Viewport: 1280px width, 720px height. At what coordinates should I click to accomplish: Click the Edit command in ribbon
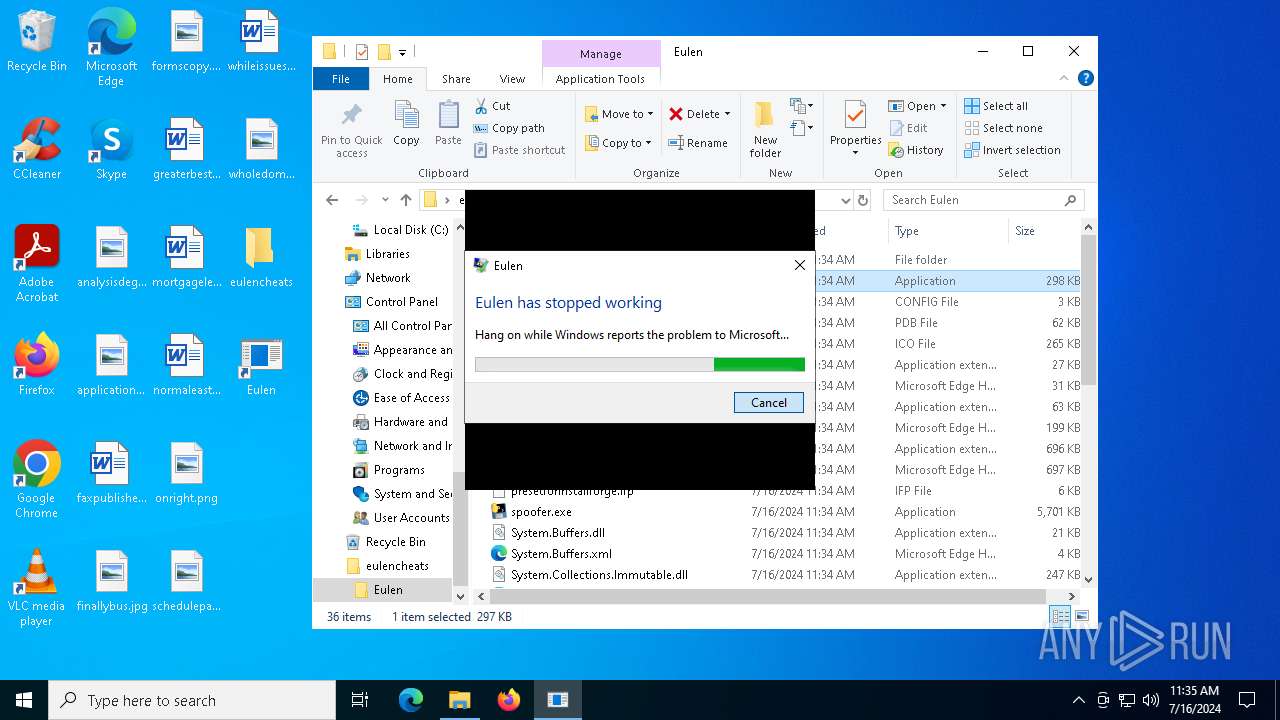(x=908, y=128)
